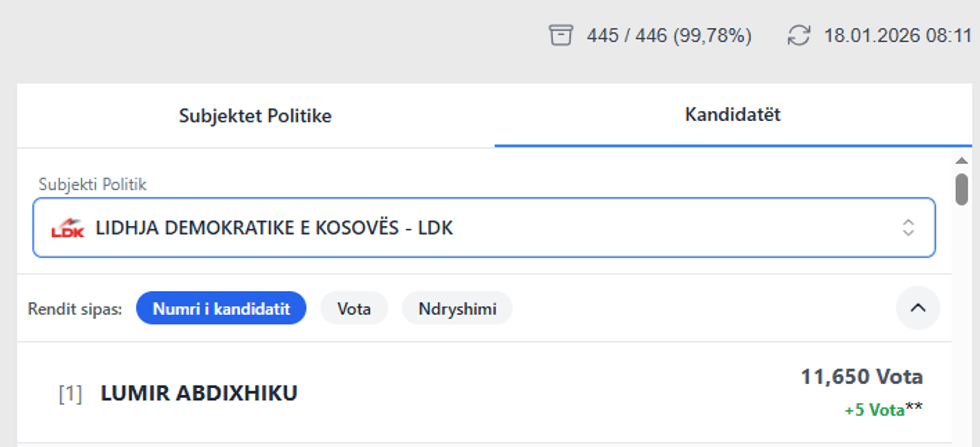The image size is (980, 447).
Task: Click the 11,650 Vota count
Action: point(861,377)
